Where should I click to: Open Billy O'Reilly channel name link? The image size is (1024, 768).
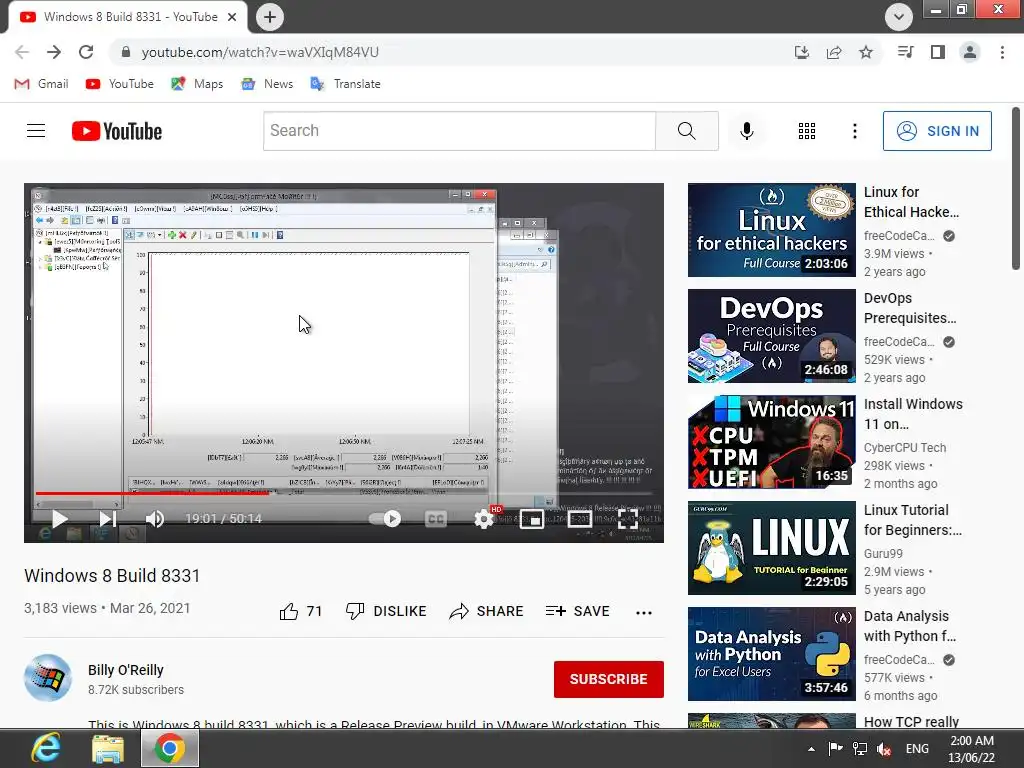tap(126, 670)
